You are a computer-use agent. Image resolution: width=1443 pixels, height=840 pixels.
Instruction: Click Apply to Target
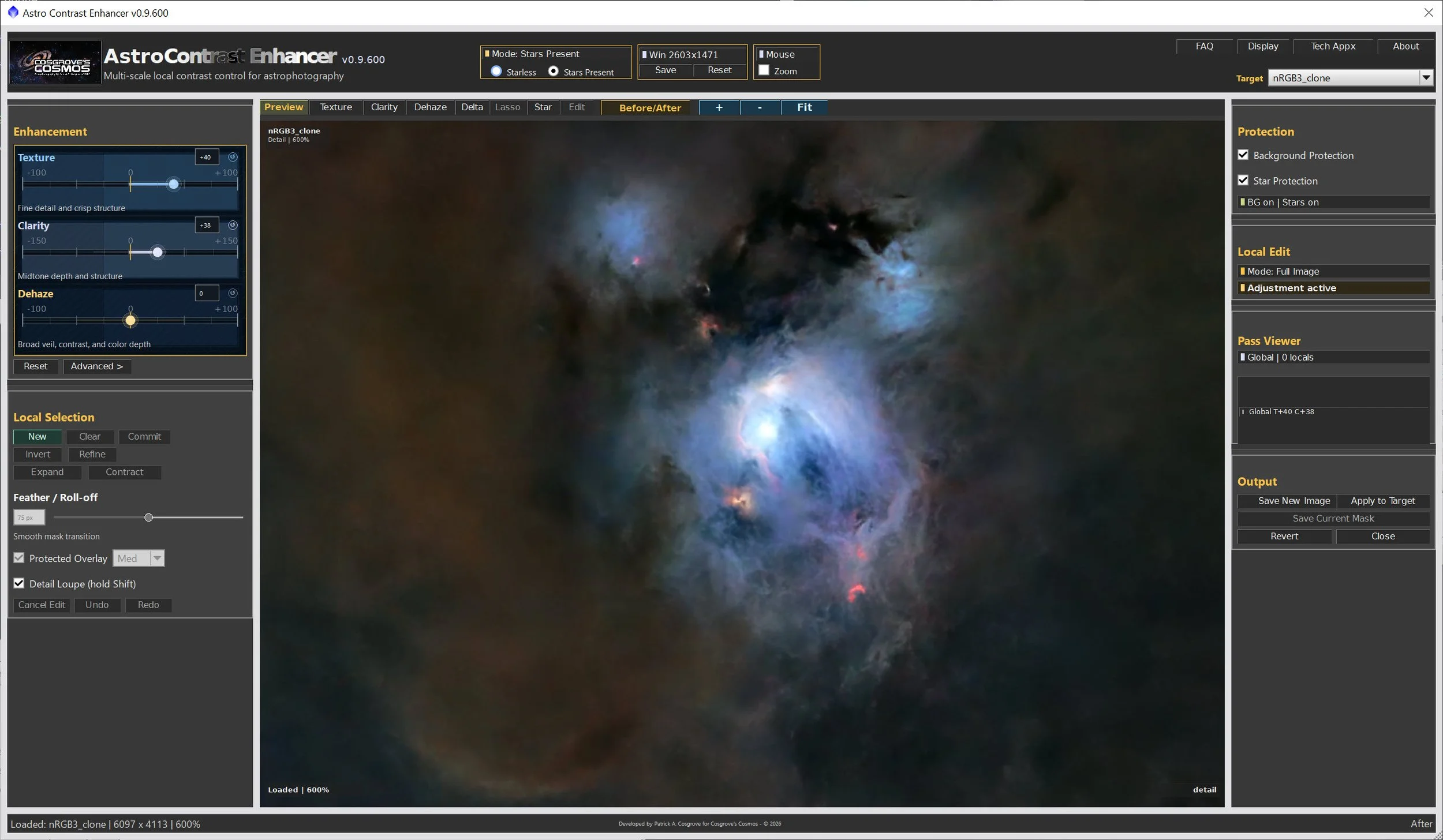tap(1383, 501)
